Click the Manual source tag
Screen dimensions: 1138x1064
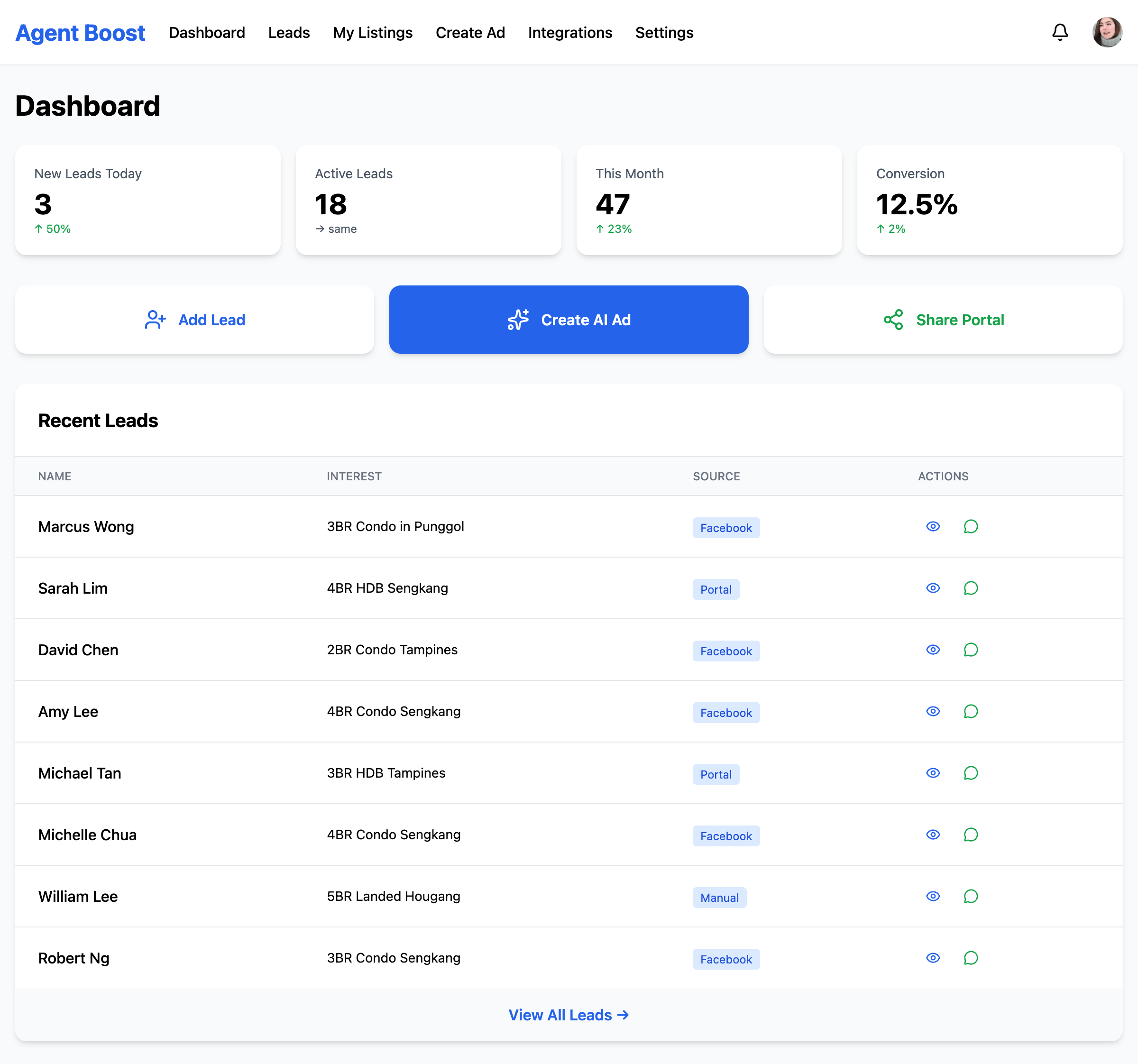[719, 898]
